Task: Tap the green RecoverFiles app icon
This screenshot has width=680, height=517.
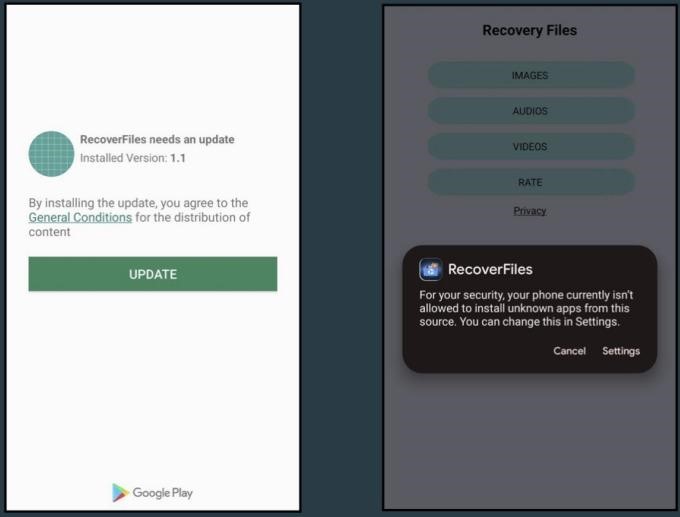Action: (x=52, y=154)
